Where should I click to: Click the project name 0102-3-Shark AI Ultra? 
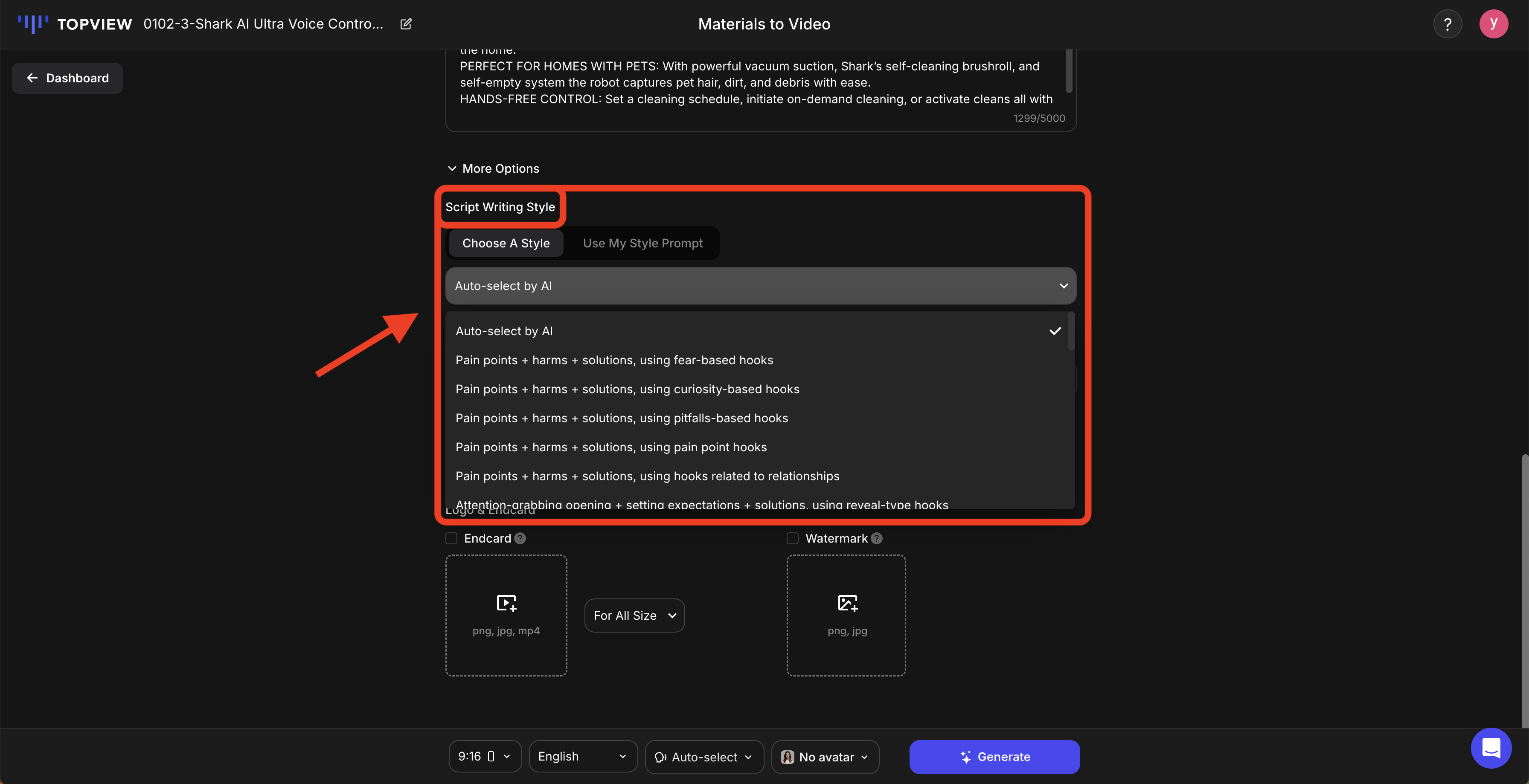pyautogui.click(x=264, y=24)
